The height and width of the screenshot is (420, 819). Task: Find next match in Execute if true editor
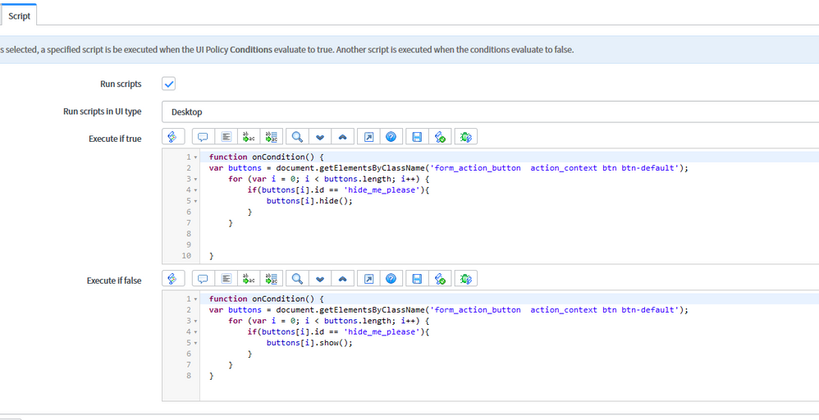coord(320,137)
